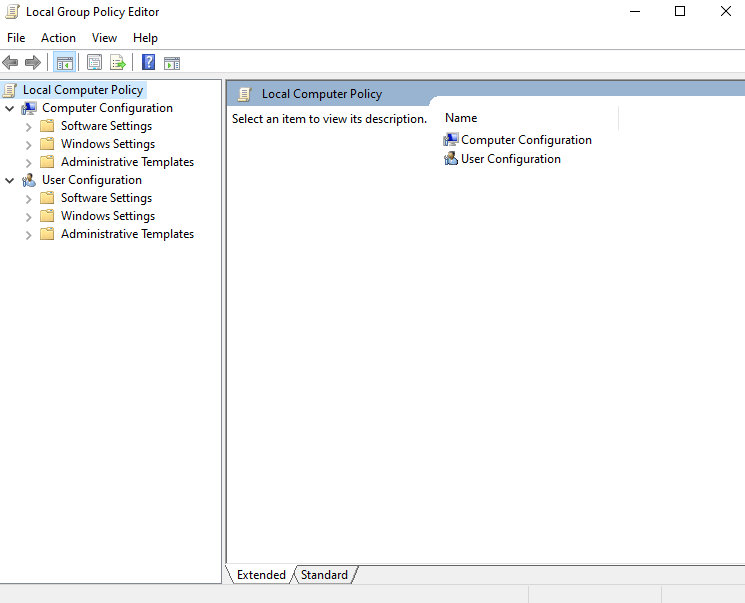Image resolution: width=745 pixels, height=603 pixels.
Task: Open the View menu
Action: pos(104,38)
